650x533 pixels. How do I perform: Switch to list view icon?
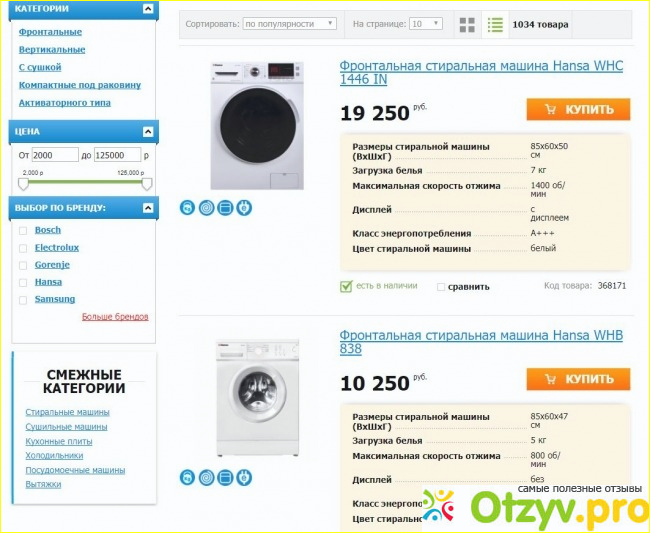pyautogui.click(x=495, y=25)
